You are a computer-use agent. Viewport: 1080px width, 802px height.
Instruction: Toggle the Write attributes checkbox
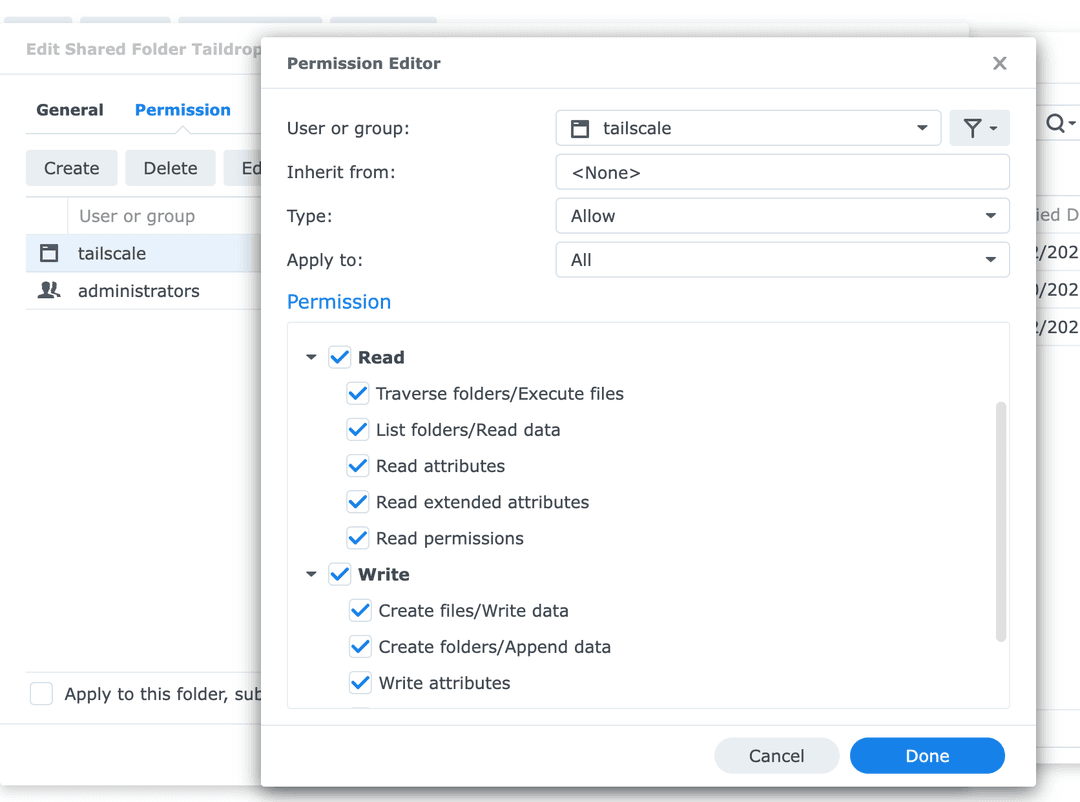click(360, 683)
